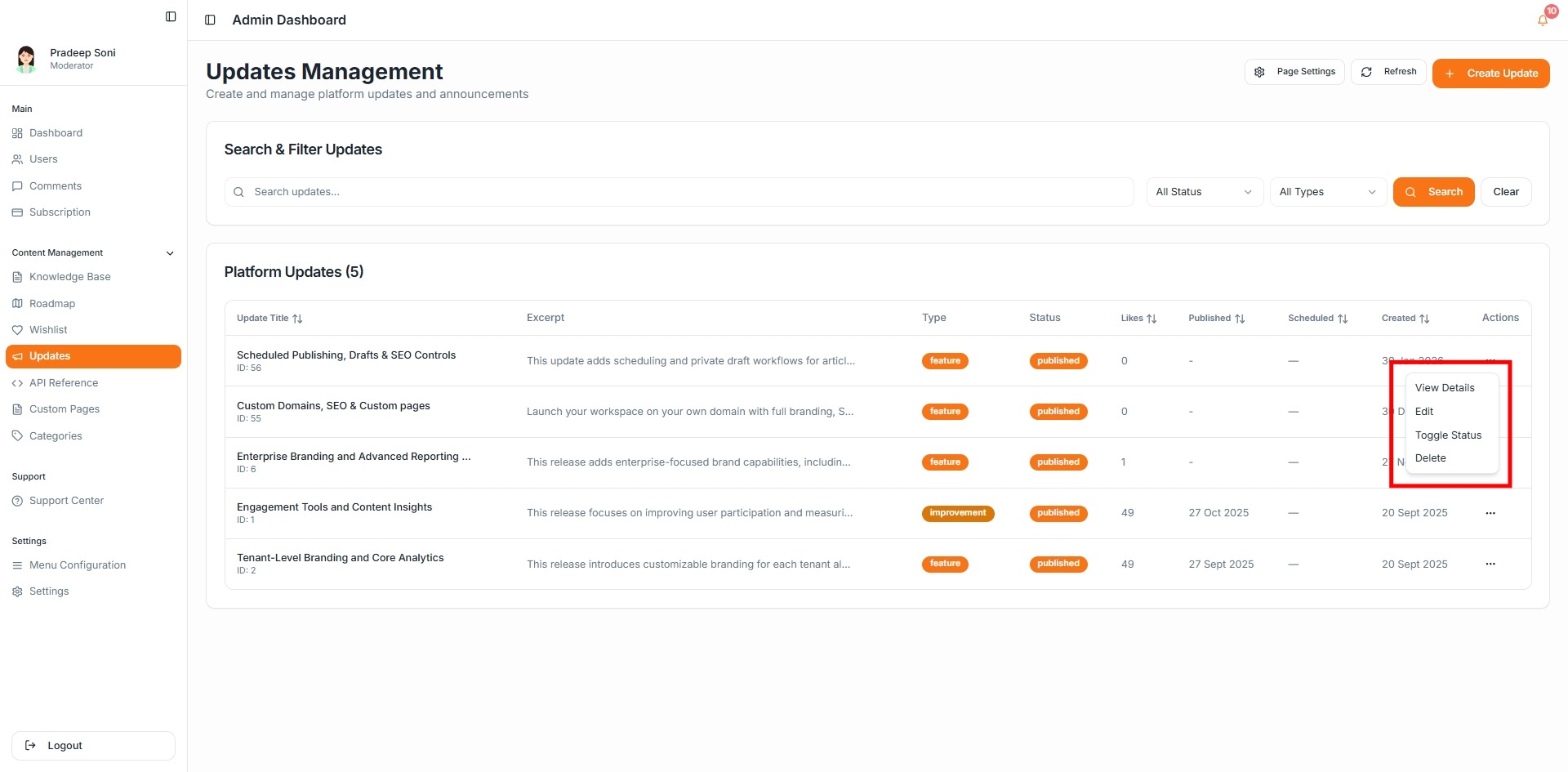The image size is (1568, 772).
Task: Open row actions for Engagement Tools update
Action: click(x=1490, y=513)
